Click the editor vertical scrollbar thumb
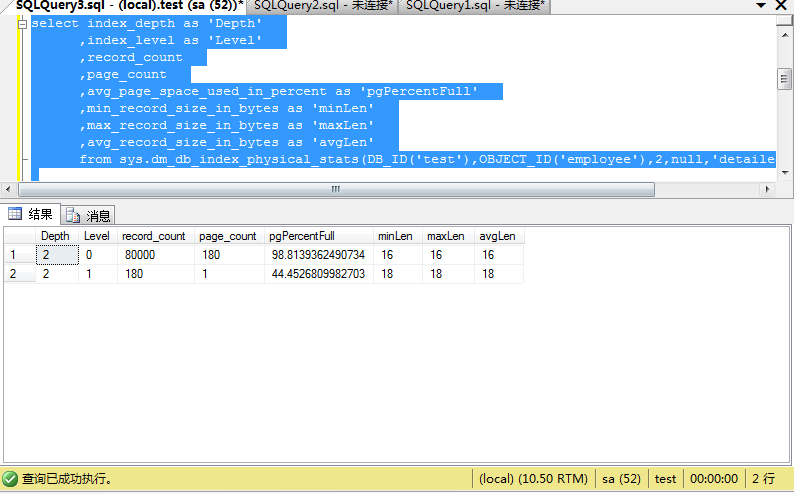794x494 pixels. pyautogui.click(x=784, y=79)
